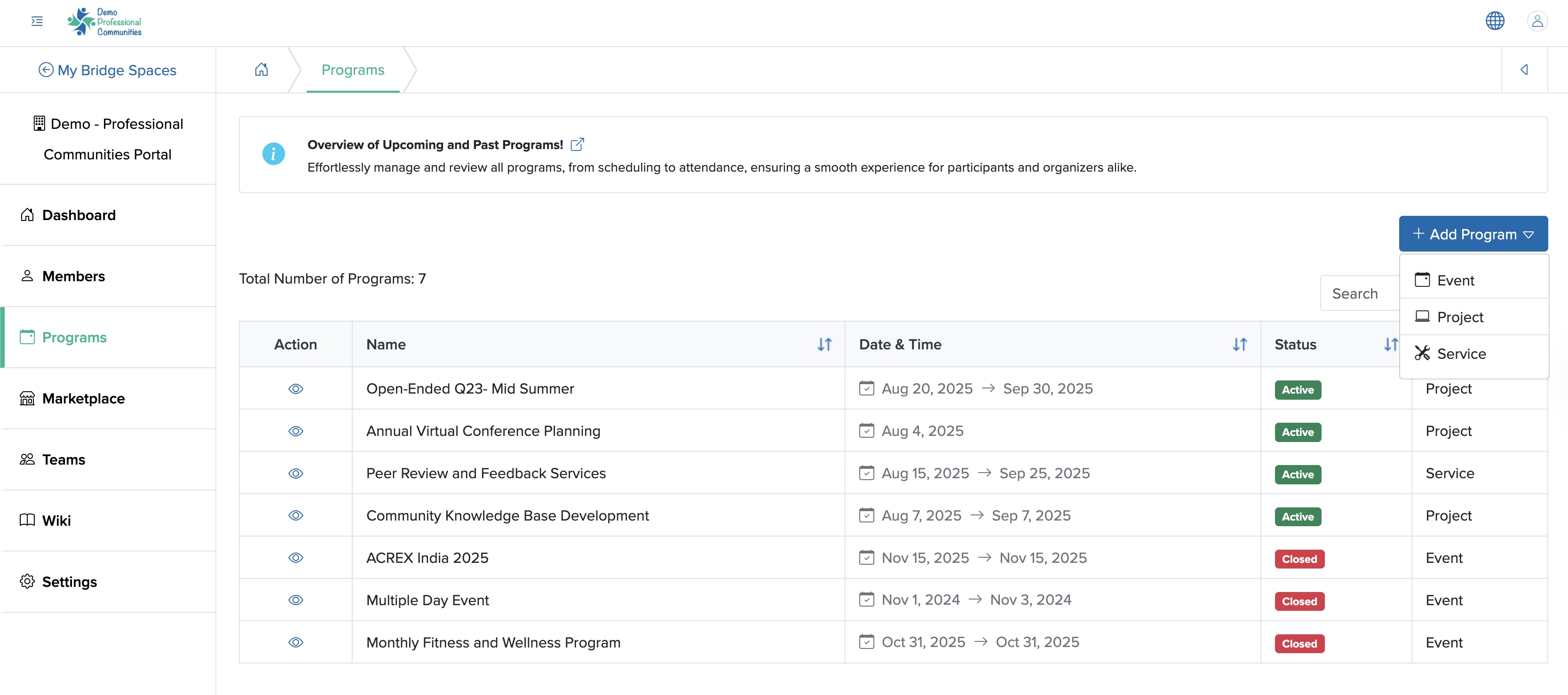This screenshot has height=695, width=1568.
Task: Toggle the sidebar menu collapse icon
Action: pos(37,21)
